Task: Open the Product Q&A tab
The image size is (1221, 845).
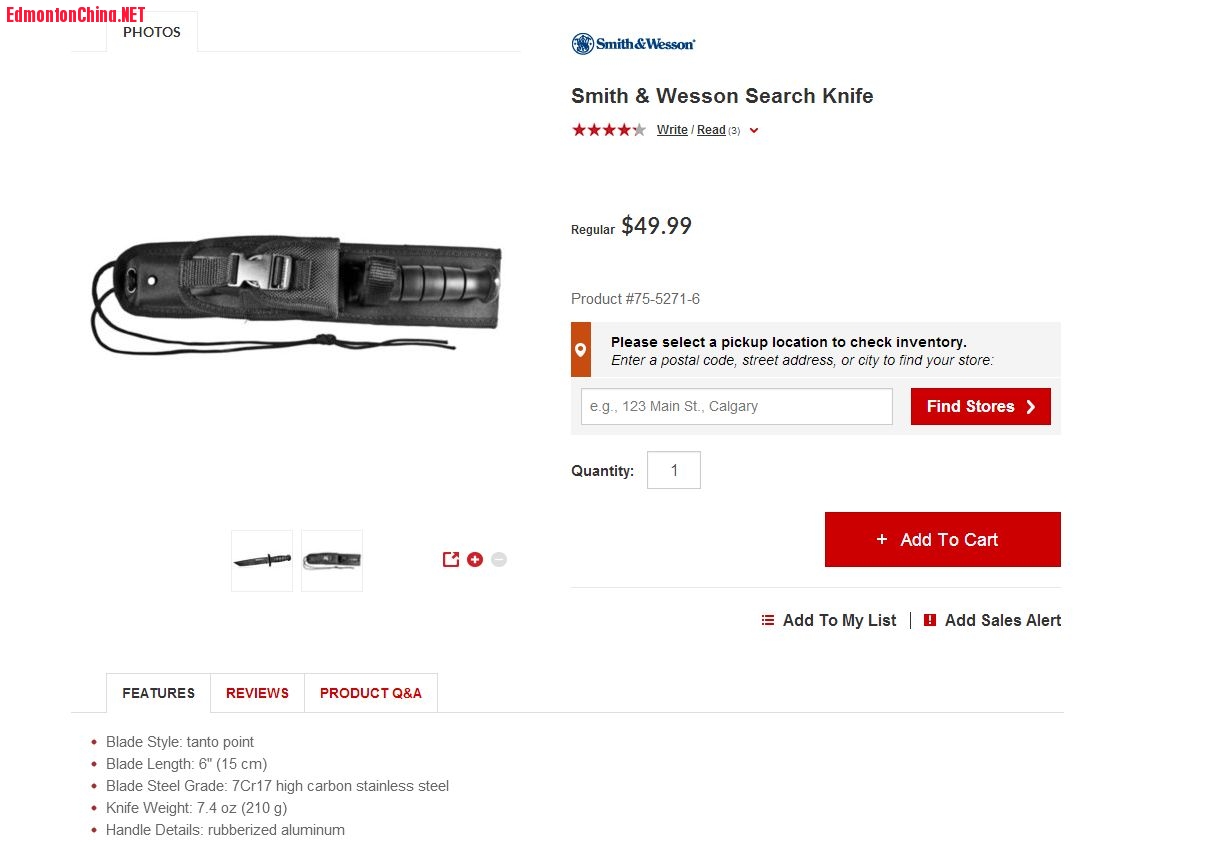Action: [371, 693]
